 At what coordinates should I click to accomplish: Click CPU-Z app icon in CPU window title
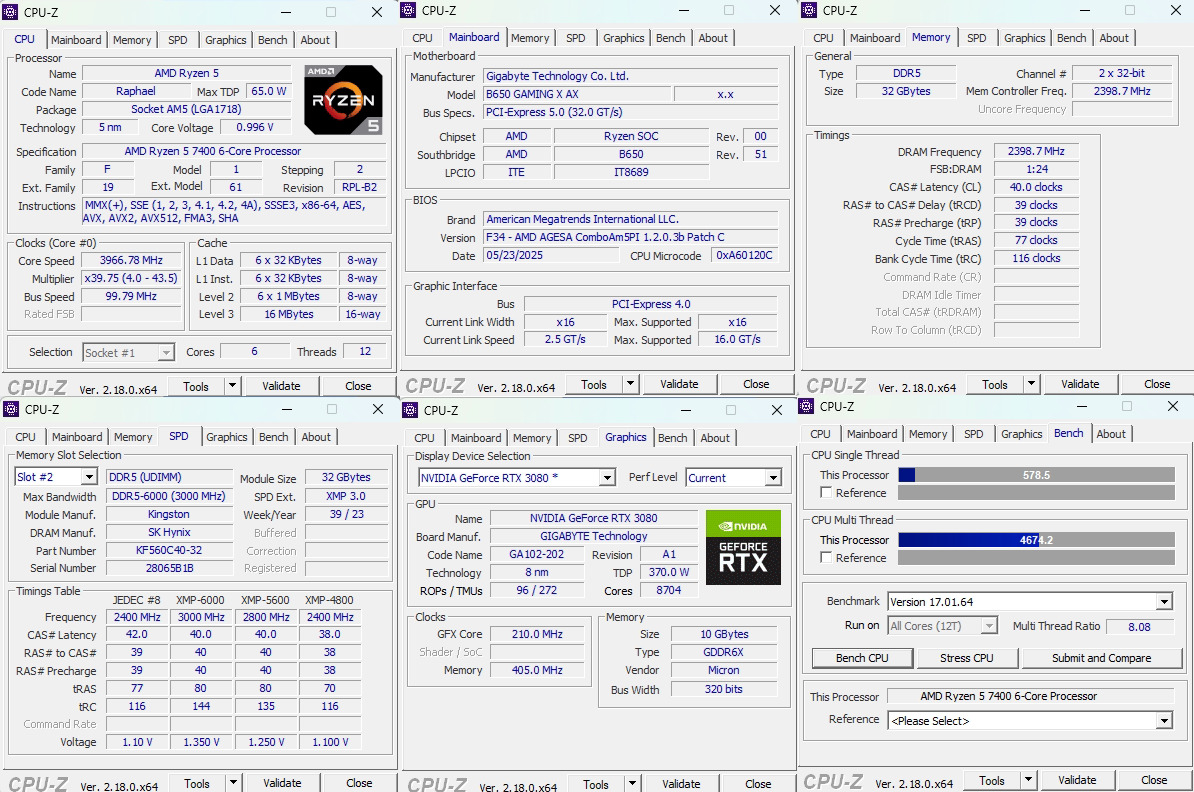11,12
